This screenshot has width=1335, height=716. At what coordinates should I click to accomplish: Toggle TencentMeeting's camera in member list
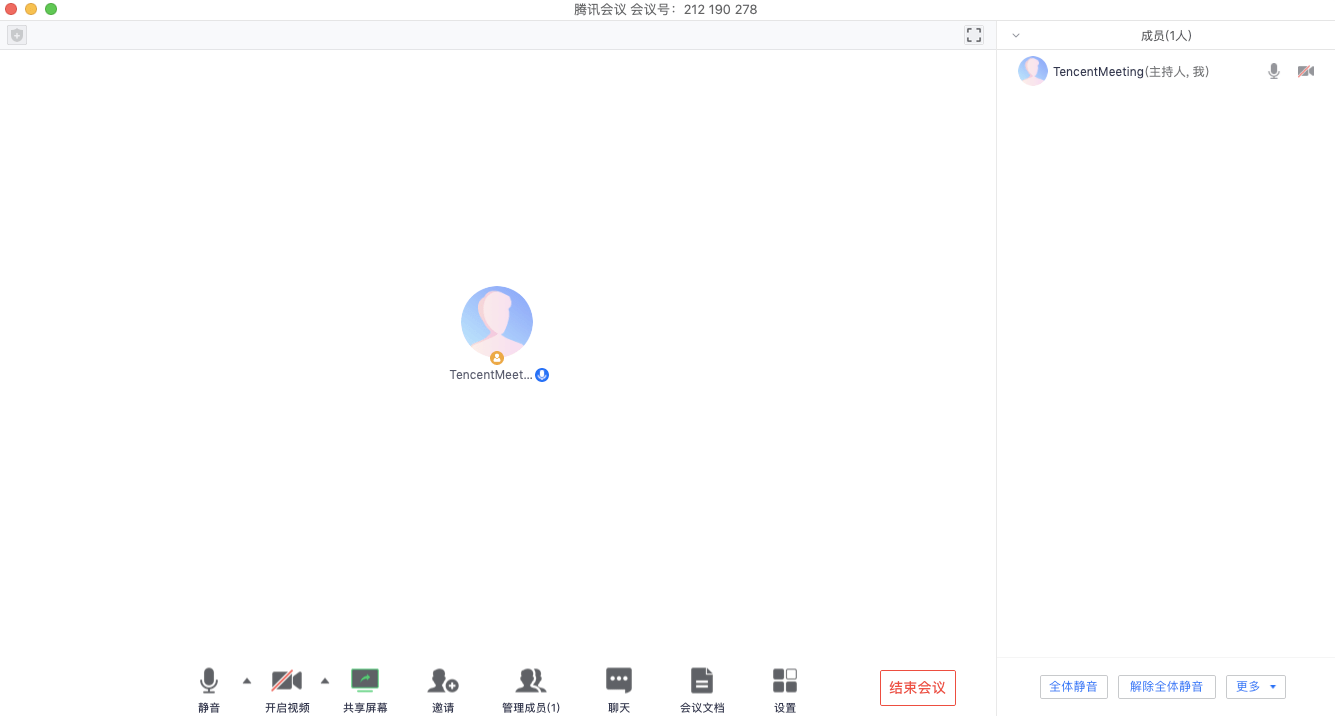1306,72
